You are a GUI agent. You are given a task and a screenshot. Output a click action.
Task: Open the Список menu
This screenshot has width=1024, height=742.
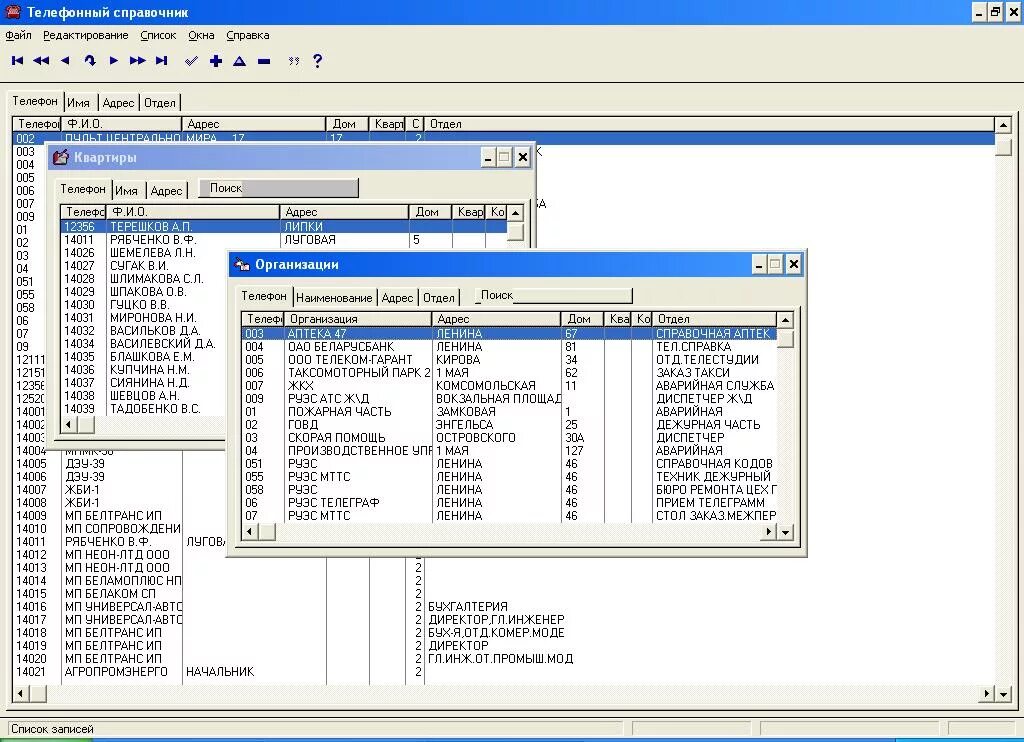(x=158, y=35)
